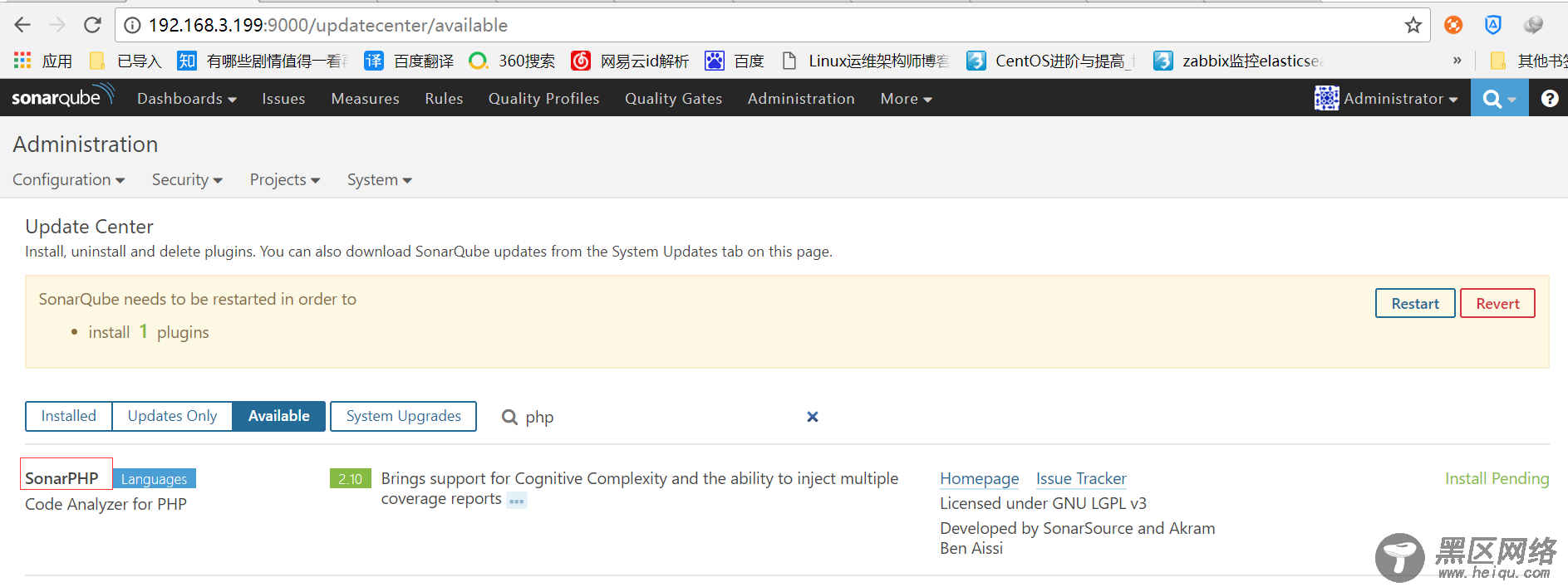Open the Administrator user dropdown
Viewport: 1568px width, 587px height.
pyautogui.click(x=1400, y=98)
